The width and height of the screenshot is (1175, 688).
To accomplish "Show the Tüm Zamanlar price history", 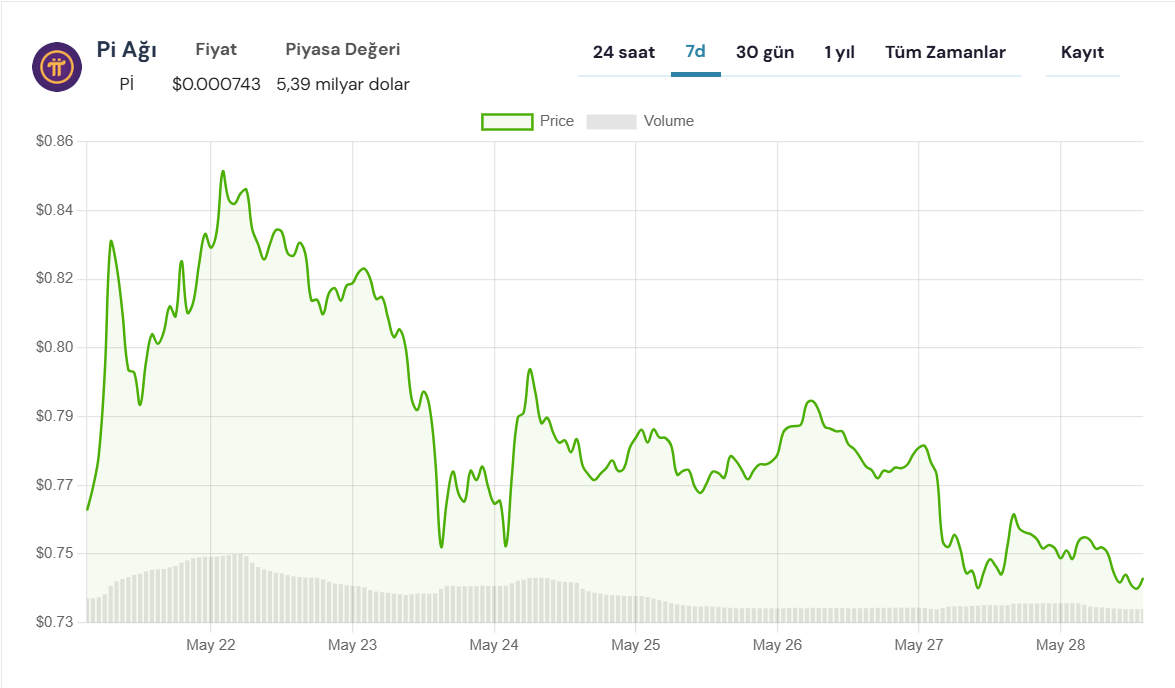I will pos(945,52).
